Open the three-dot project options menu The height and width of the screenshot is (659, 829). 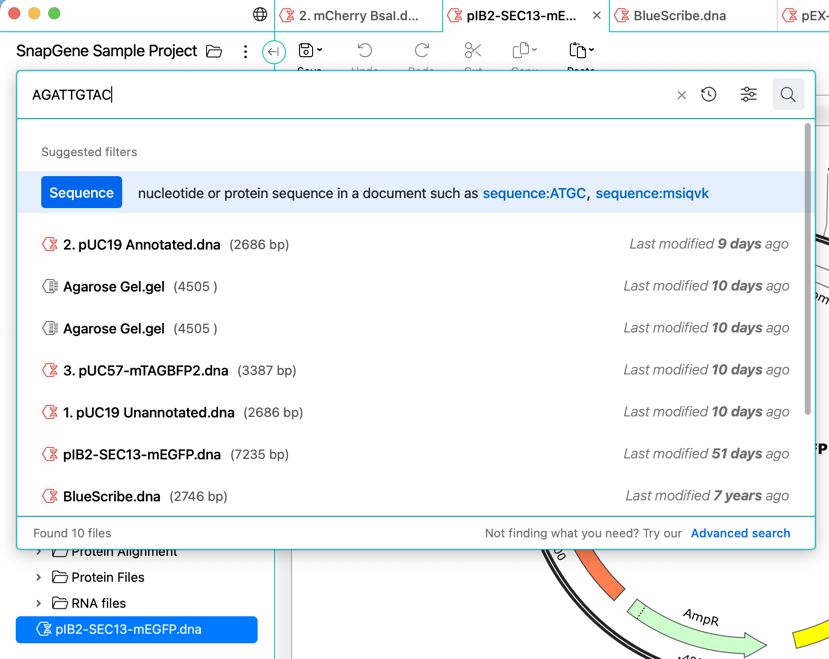click(245, 51)
